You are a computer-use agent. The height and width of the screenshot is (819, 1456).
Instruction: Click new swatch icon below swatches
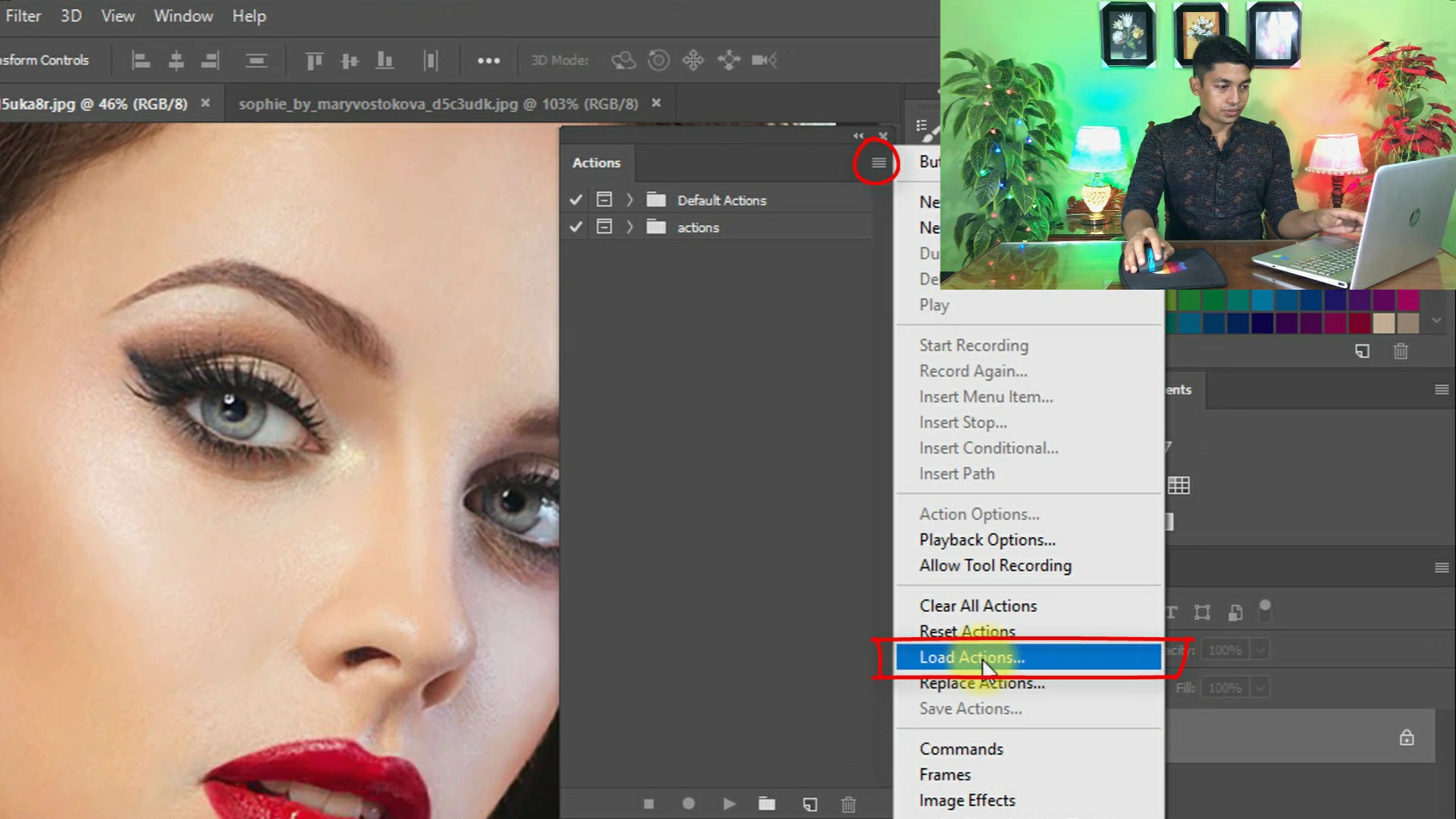tap(1362, 351)
